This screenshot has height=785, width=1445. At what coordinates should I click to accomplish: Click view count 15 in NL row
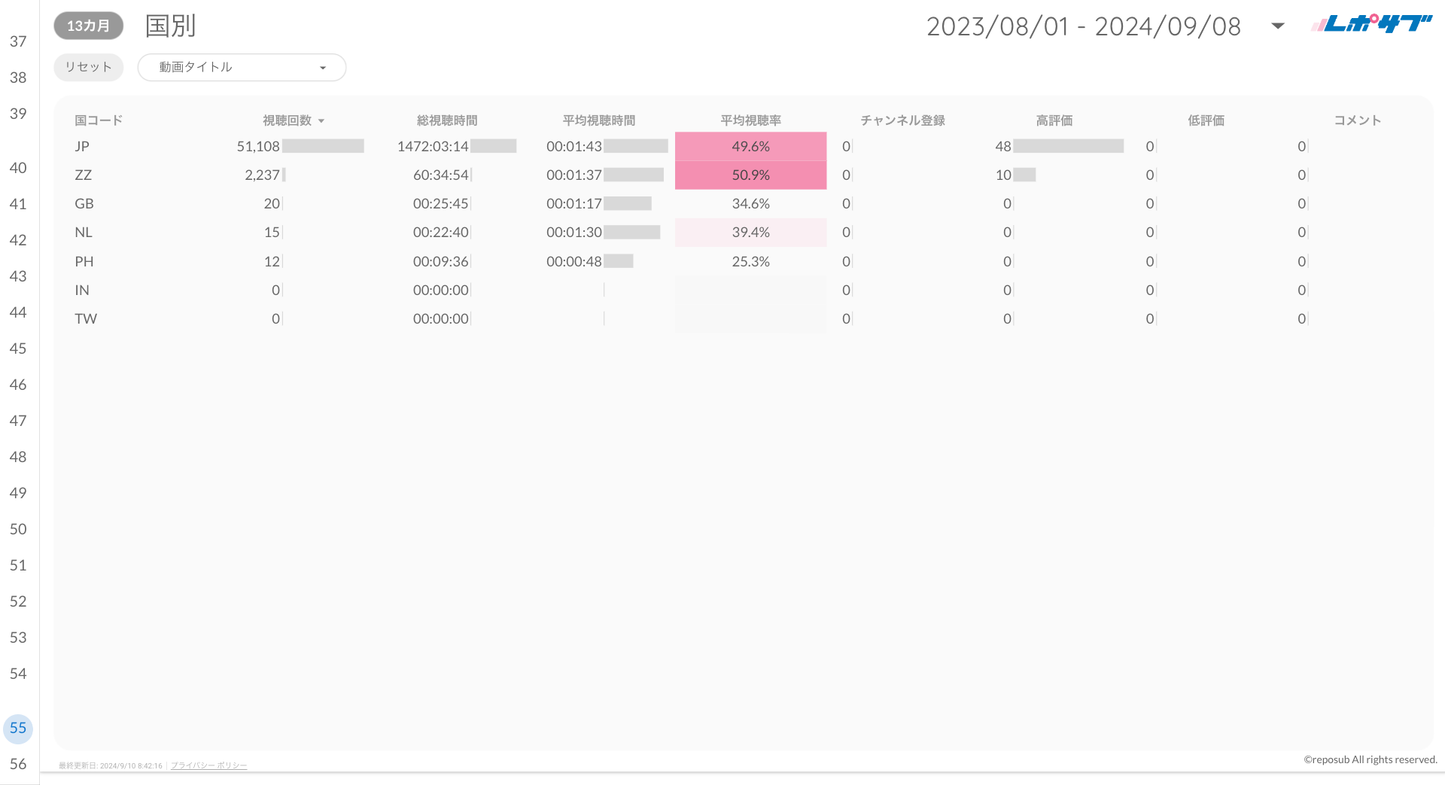(272, 232)
